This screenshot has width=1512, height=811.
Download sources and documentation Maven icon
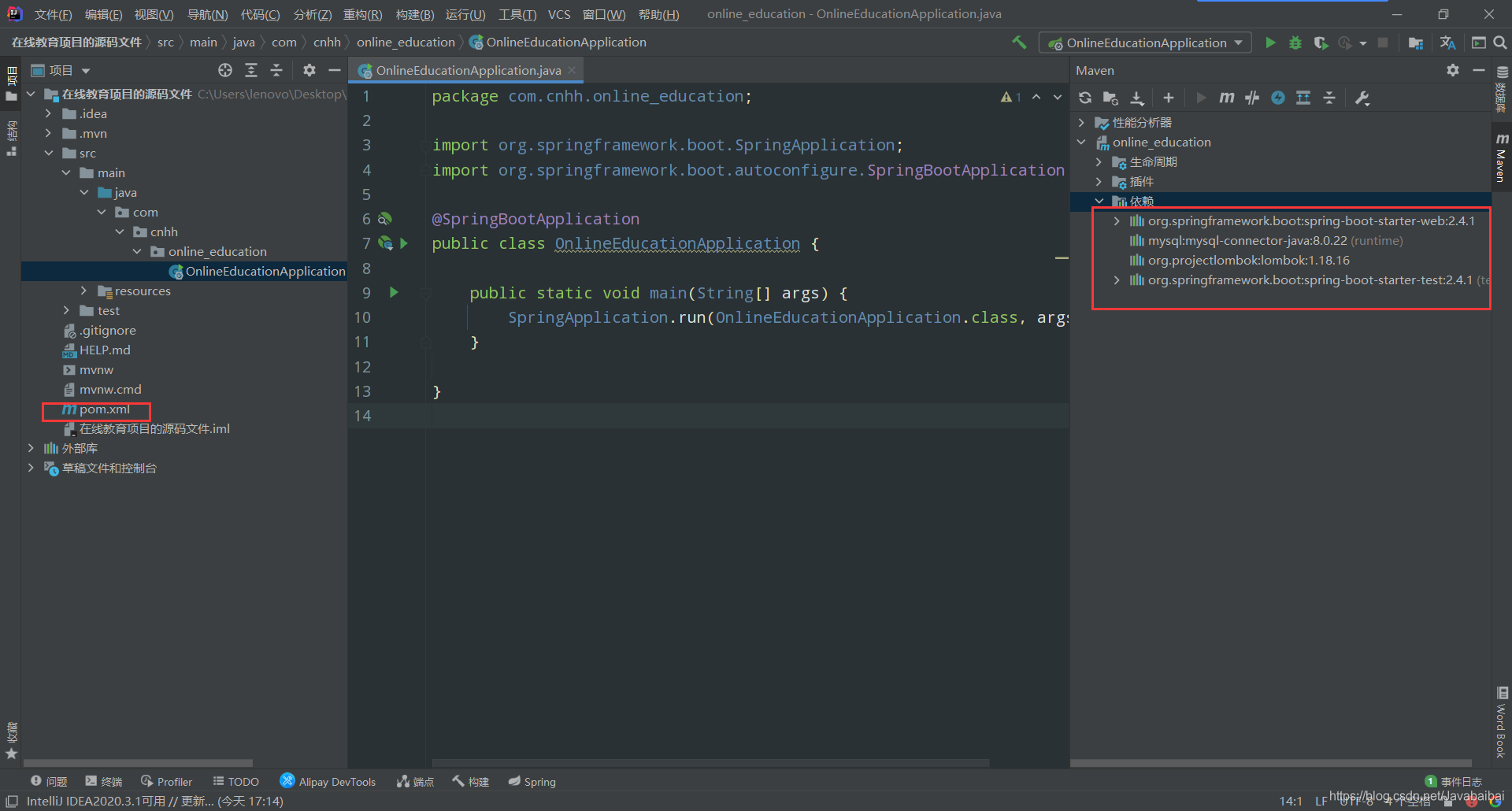[1137, 98]
